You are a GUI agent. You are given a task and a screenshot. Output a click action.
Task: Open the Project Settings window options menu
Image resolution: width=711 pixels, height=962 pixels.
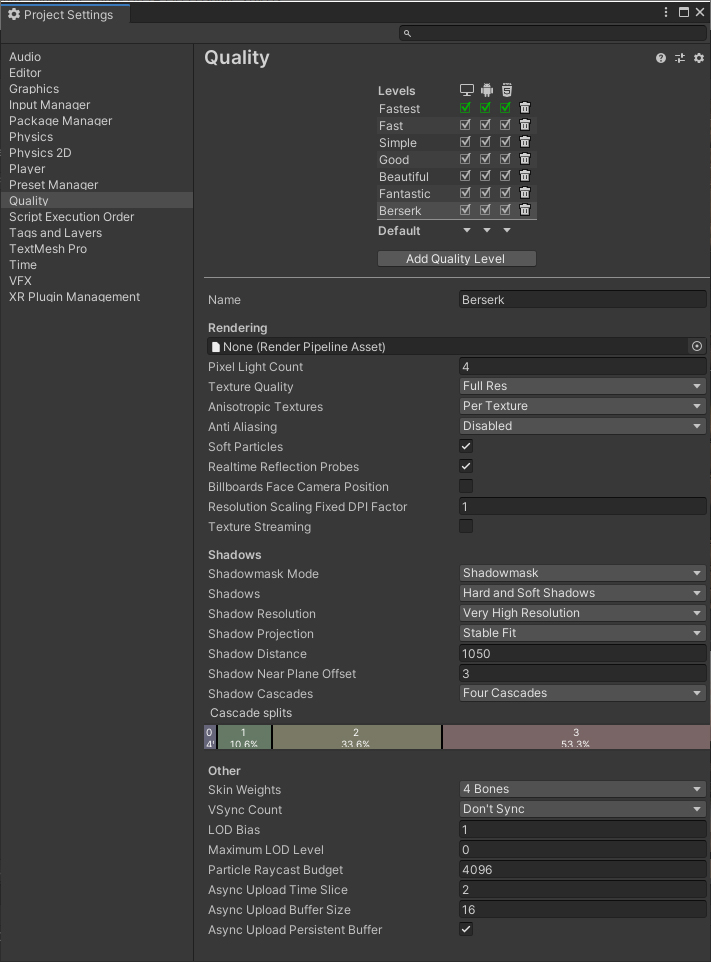[x=666, y=13]
